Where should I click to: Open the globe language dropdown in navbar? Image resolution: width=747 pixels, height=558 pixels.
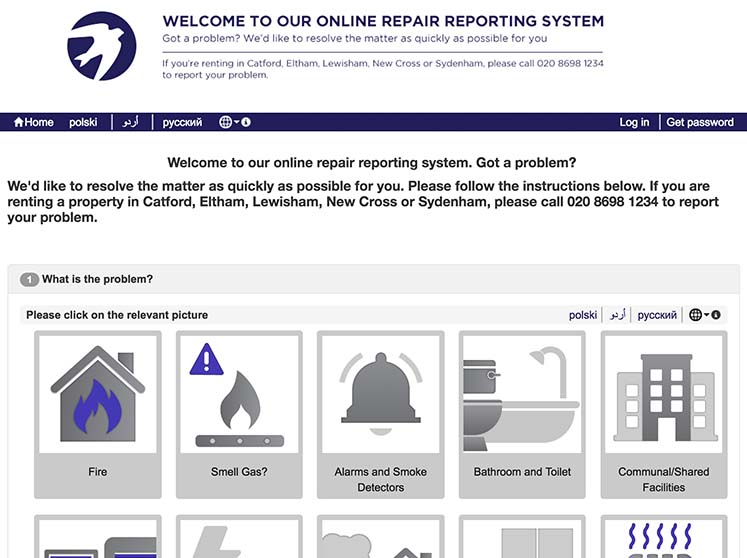tap(228, 122)
